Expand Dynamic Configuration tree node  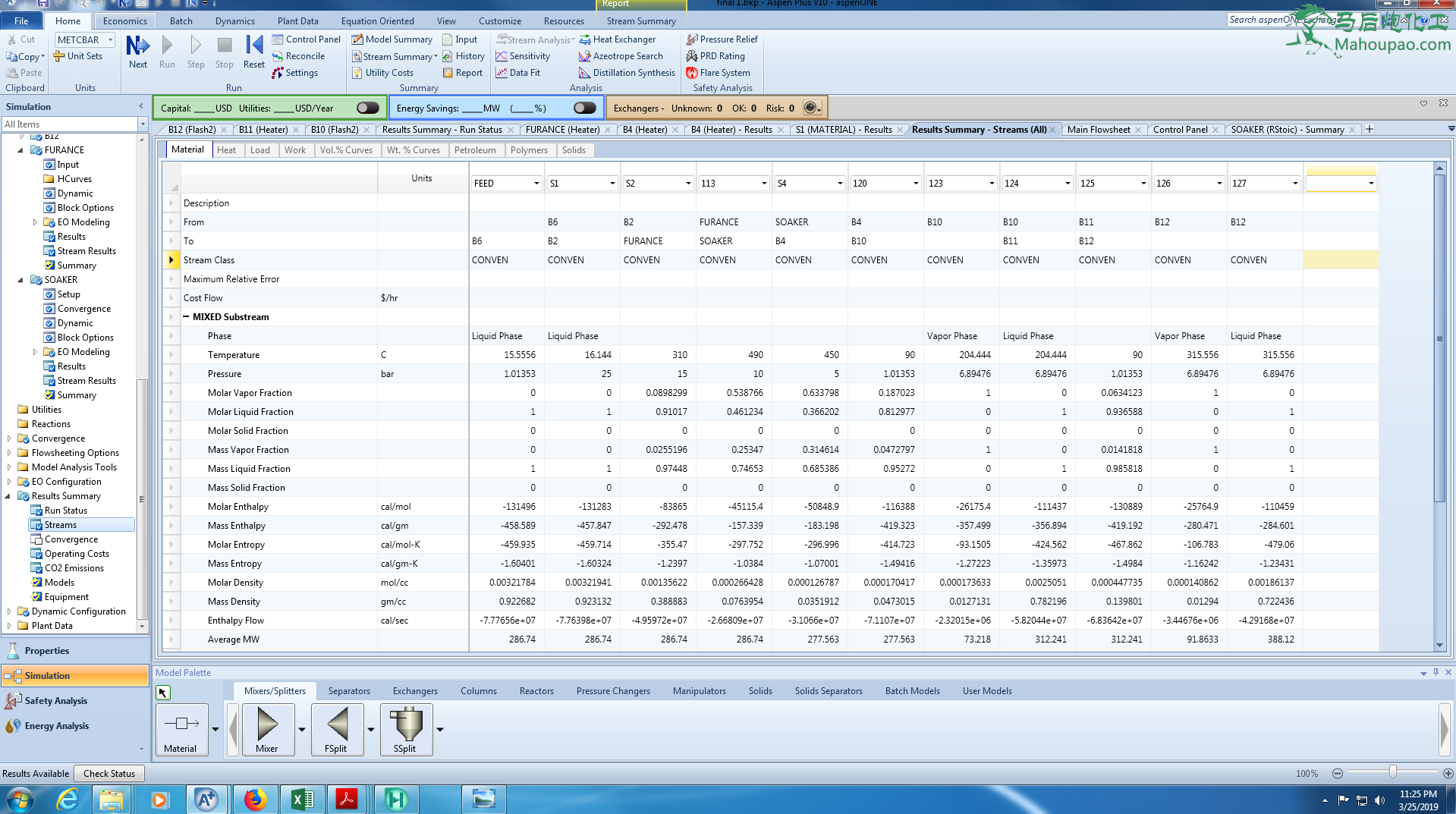pyautogui.click(x=8, y=611)
